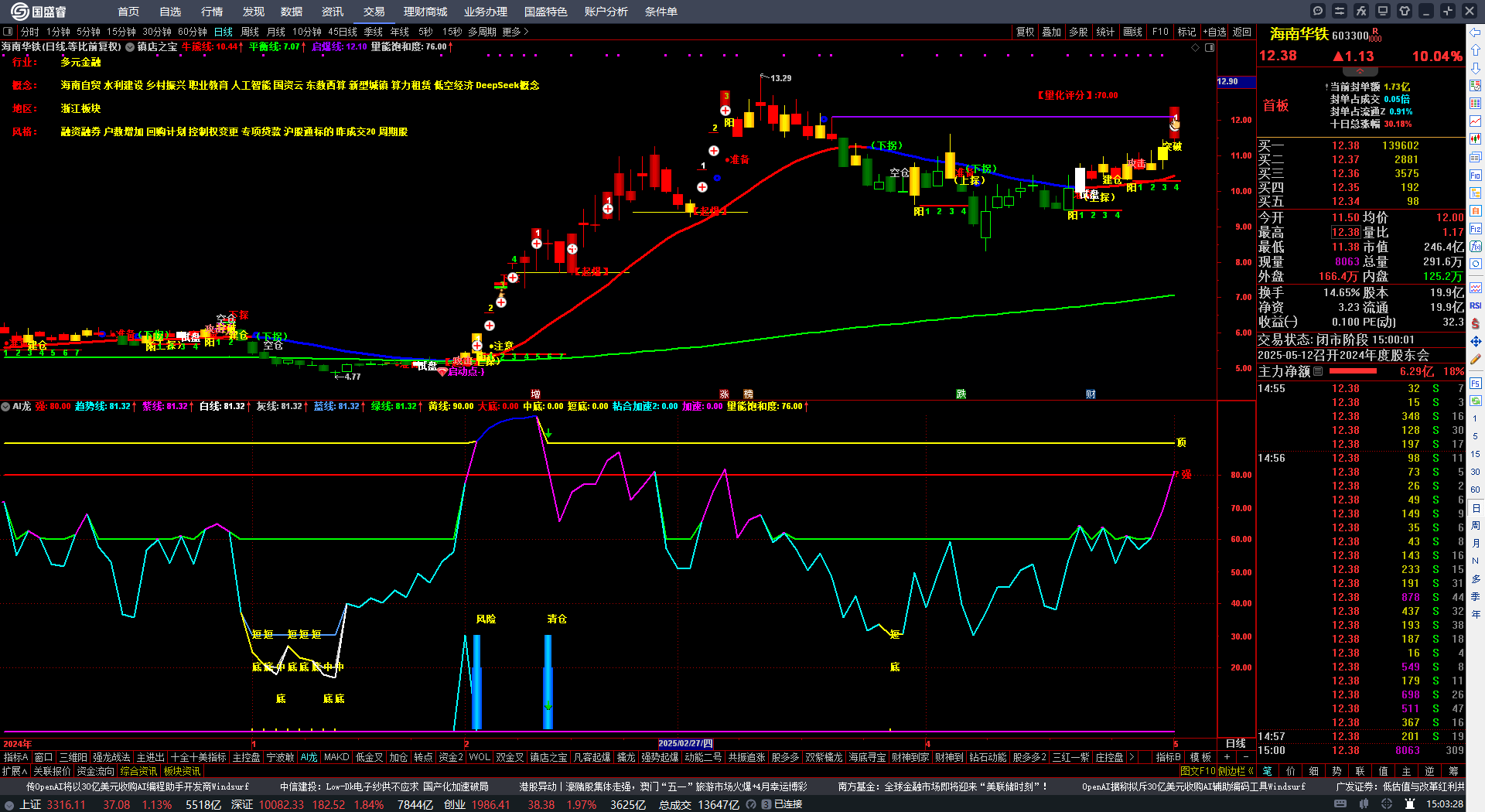Image resolution: width=1485 pixels, height=812 pixels.
Task: Click the red 主力净额 progress bar
Action: pyautogui.click(x=1354, y=371)
